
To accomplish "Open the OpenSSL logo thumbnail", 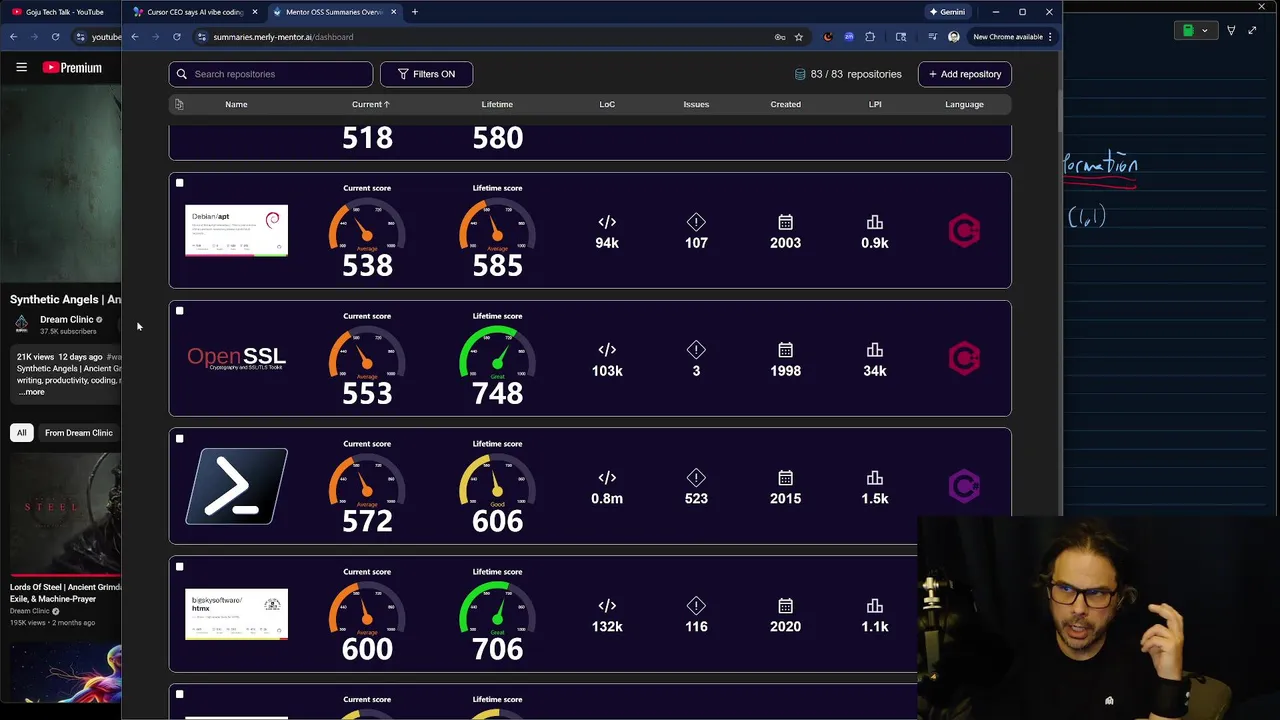I will 236,358.
